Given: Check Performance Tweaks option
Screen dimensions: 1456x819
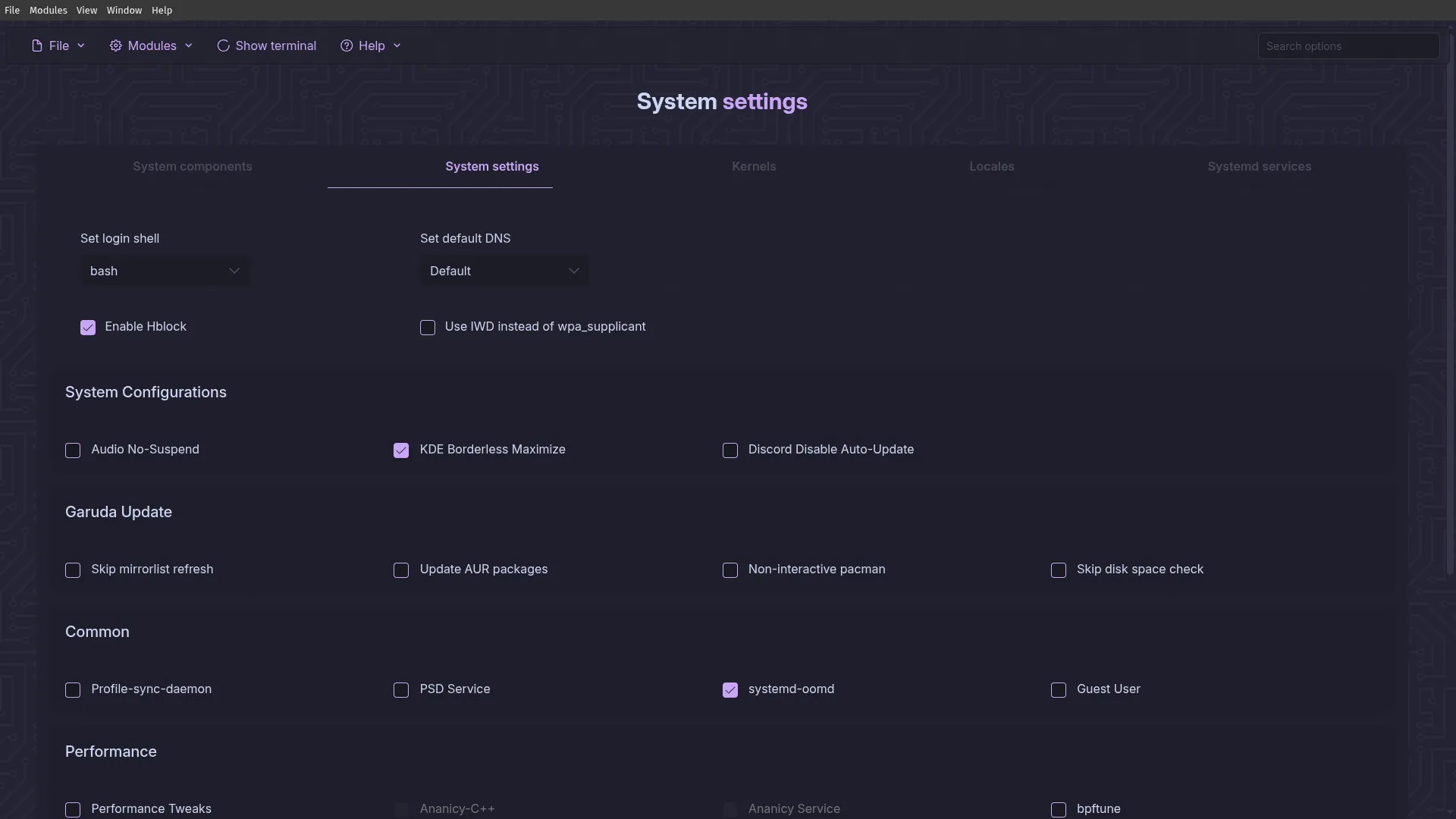Looking at the screenshot, I should pyautogui.click(x=73, y=810).
